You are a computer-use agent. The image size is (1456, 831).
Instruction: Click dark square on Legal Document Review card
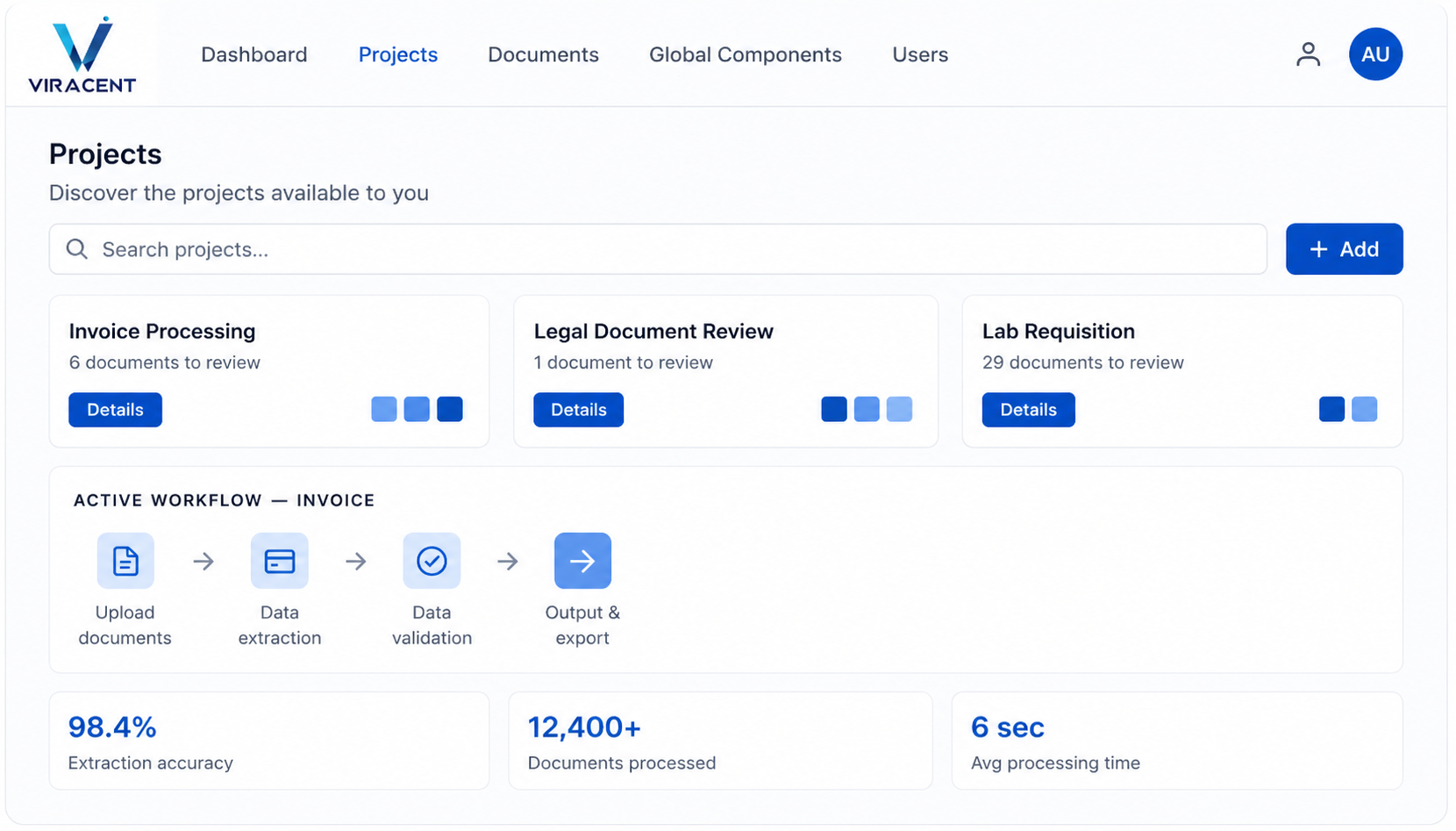834,409
